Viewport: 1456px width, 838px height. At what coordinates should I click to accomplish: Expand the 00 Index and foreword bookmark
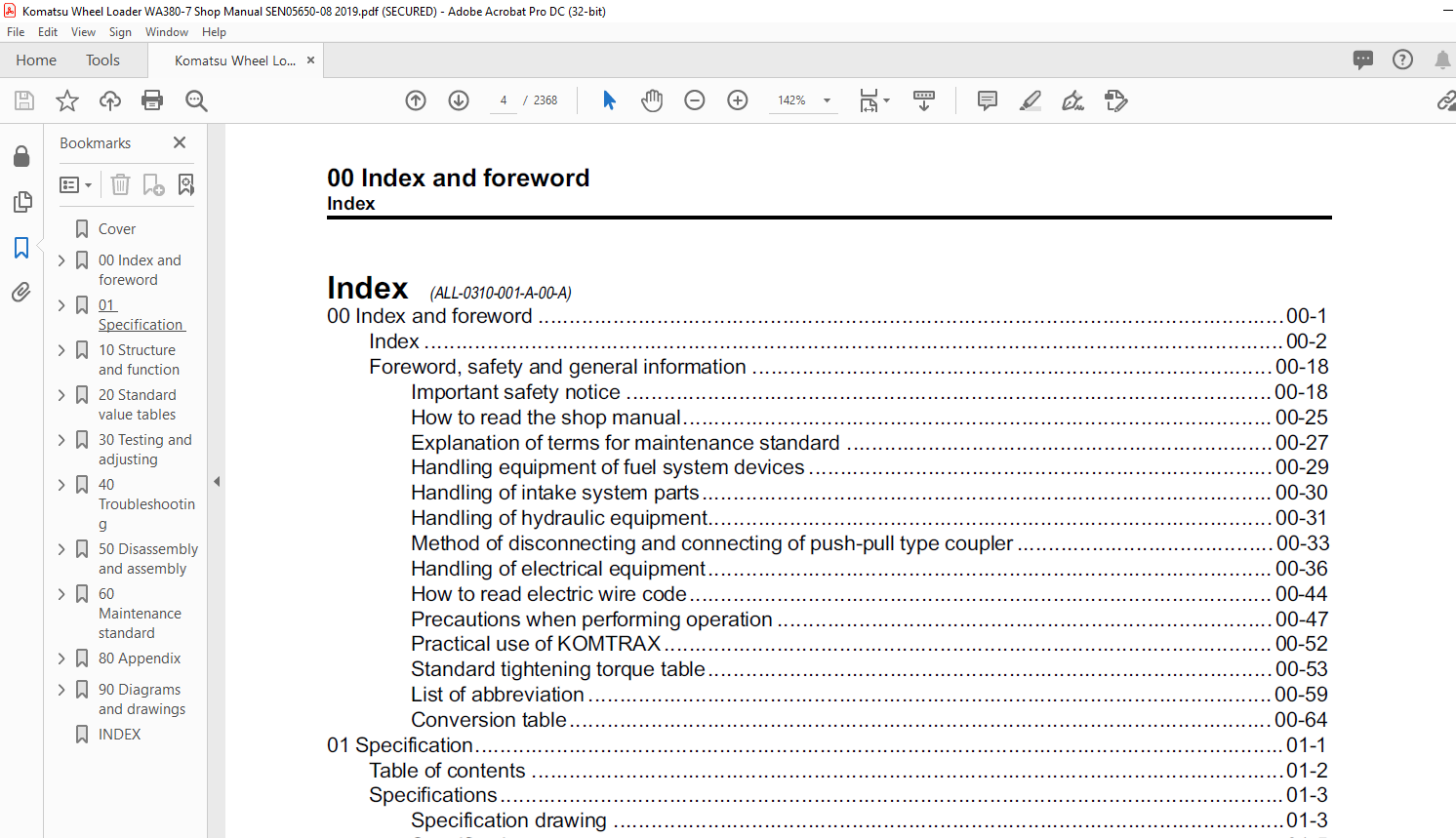click(61, 260)
